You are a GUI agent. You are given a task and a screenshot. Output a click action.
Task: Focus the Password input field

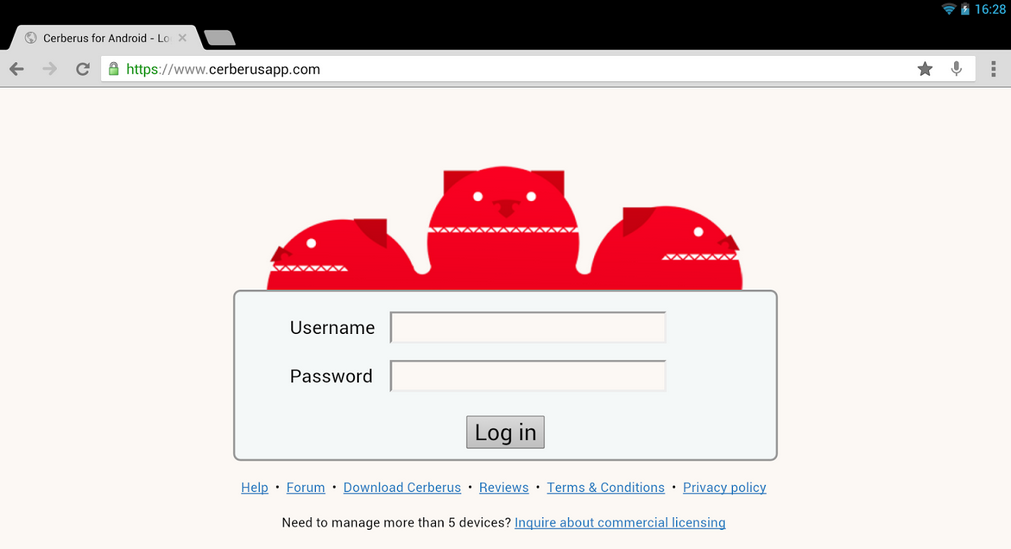coord(528,376)
